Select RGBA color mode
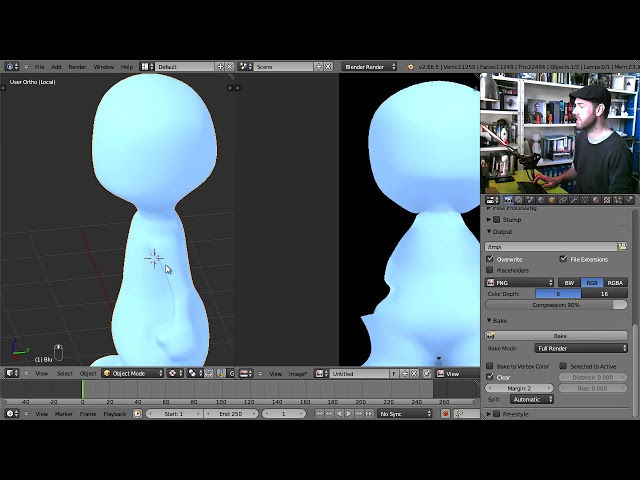The height and width of the screenshot is (480, 640). [615, 282]
